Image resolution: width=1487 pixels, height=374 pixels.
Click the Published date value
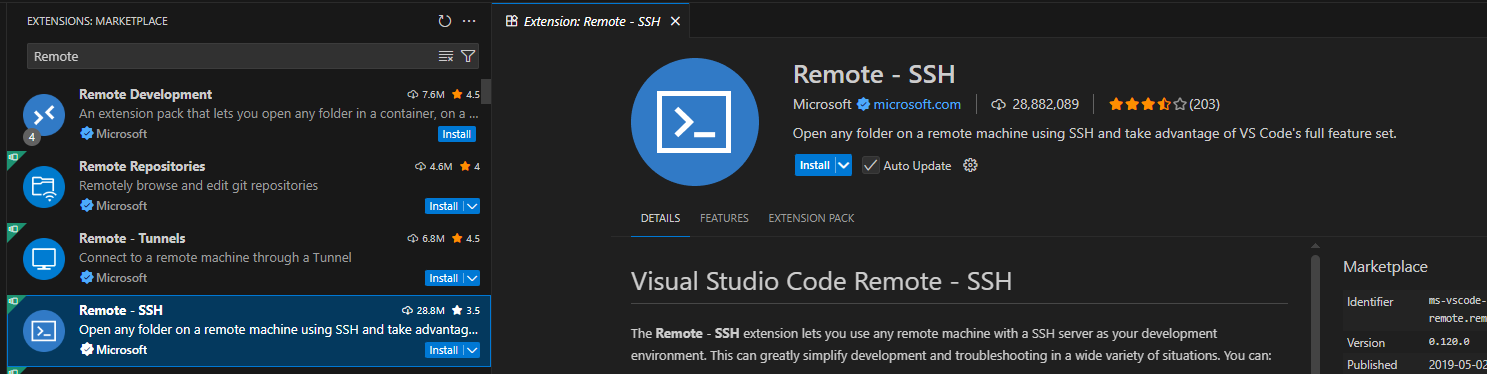point(1458,365)
